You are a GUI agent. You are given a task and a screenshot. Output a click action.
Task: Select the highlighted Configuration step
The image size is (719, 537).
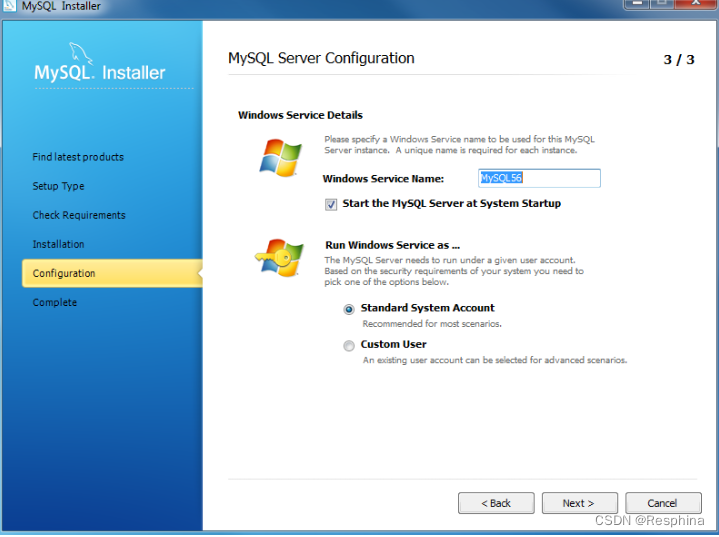pos(112,273)
